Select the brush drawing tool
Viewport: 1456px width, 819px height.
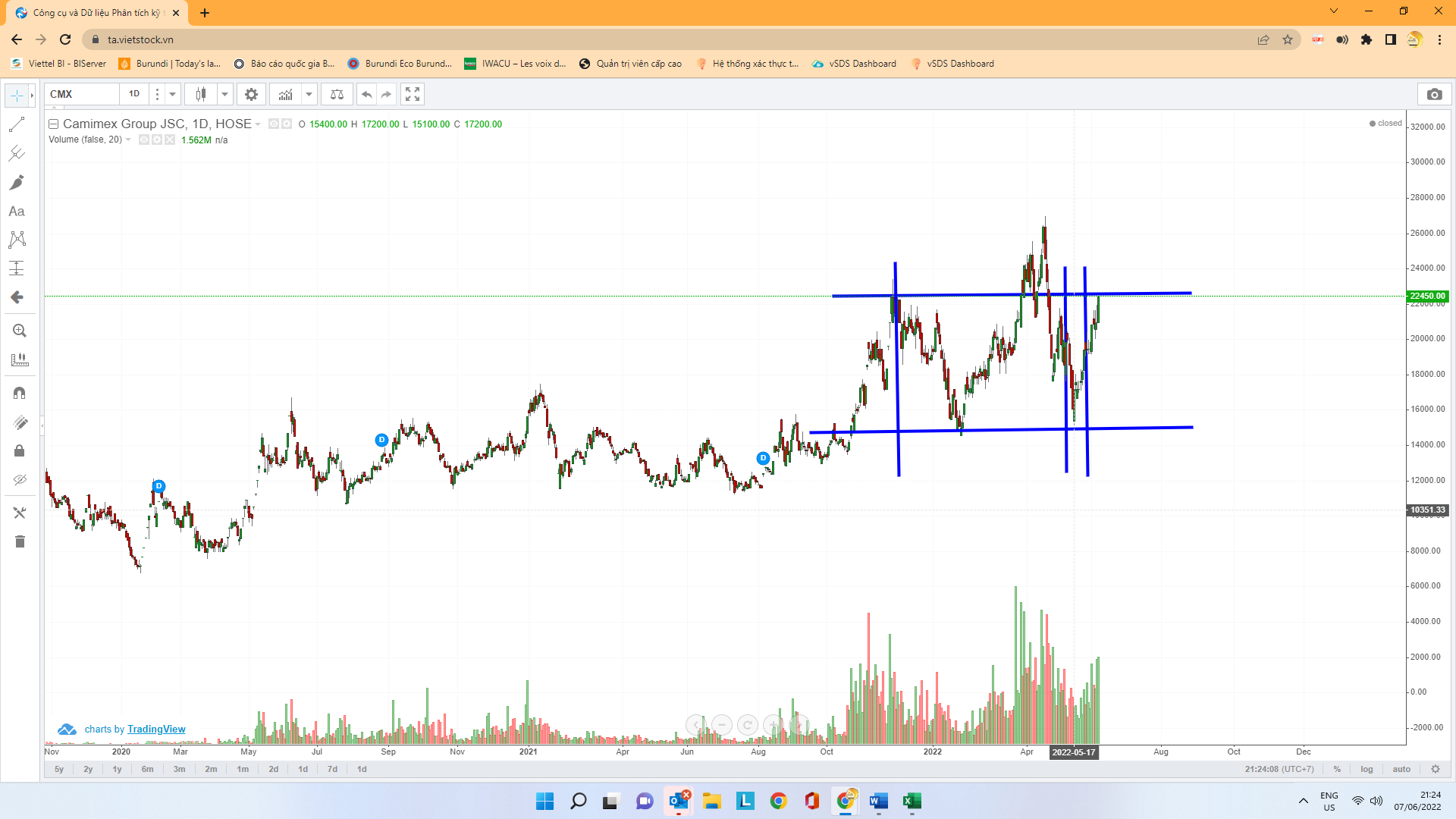(x=17, y=182)
